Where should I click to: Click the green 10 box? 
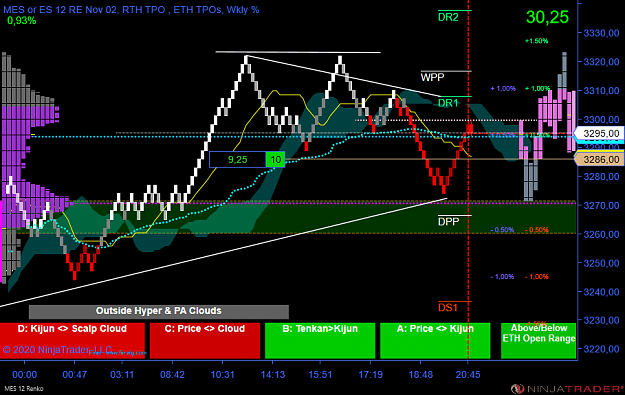tap(275, 160)
